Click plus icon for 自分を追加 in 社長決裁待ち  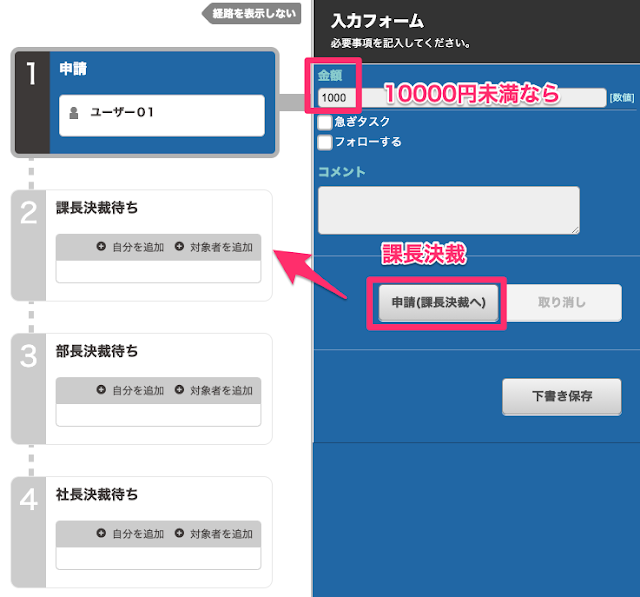[101, 533]
